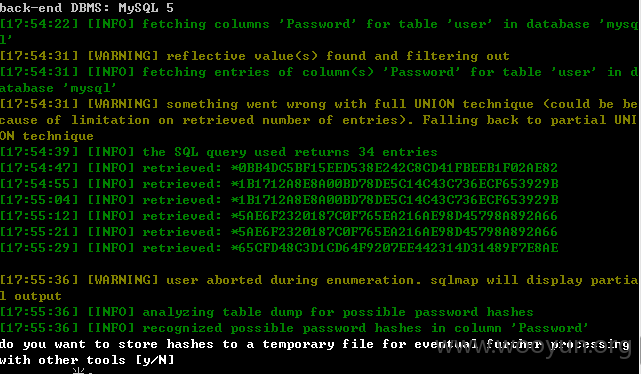
Task: Click the 17:55:36 timestamp on the warning line
Action: pos(39,280)
